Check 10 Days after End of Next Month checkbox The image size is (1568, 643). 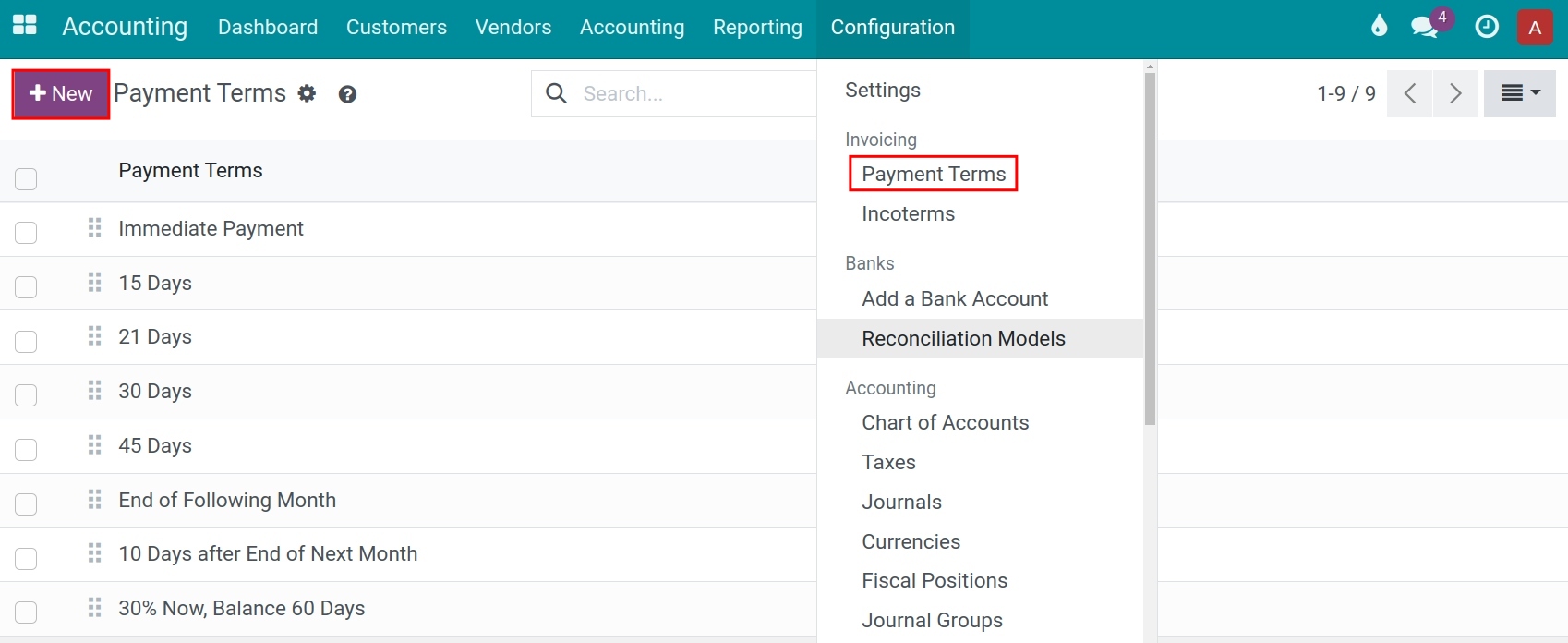coord(26,559)
